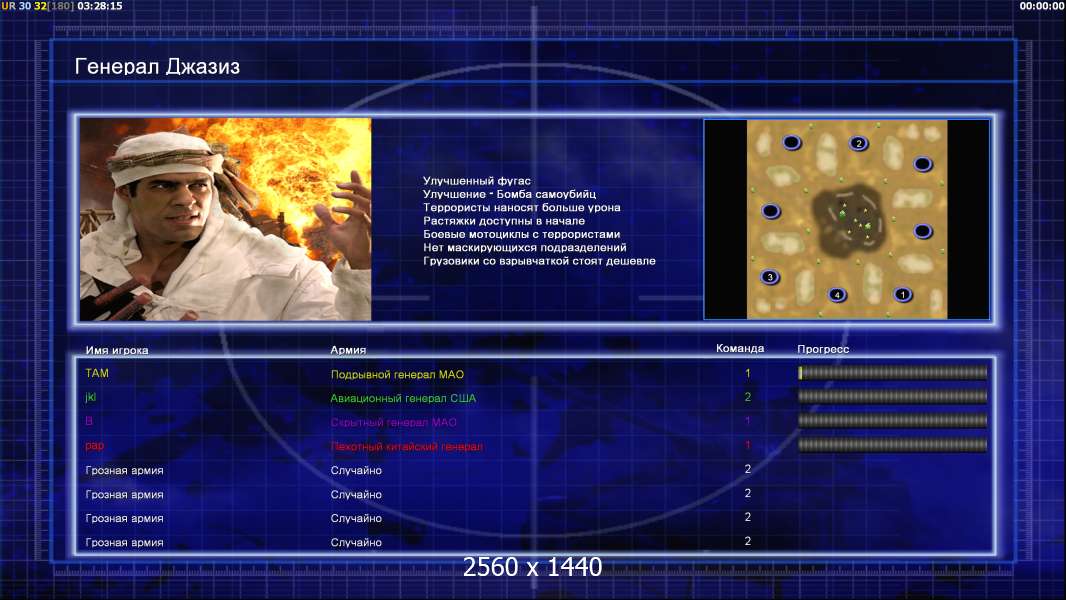Select start position 4 on the minimap
This screenshot has width=1066, height=600.
click(x=837, y=294)
